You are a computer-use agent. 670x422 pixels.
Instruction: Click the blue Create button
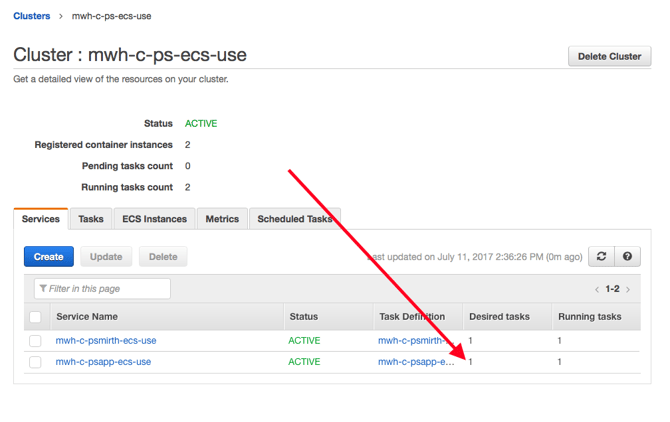pos(48,257)
